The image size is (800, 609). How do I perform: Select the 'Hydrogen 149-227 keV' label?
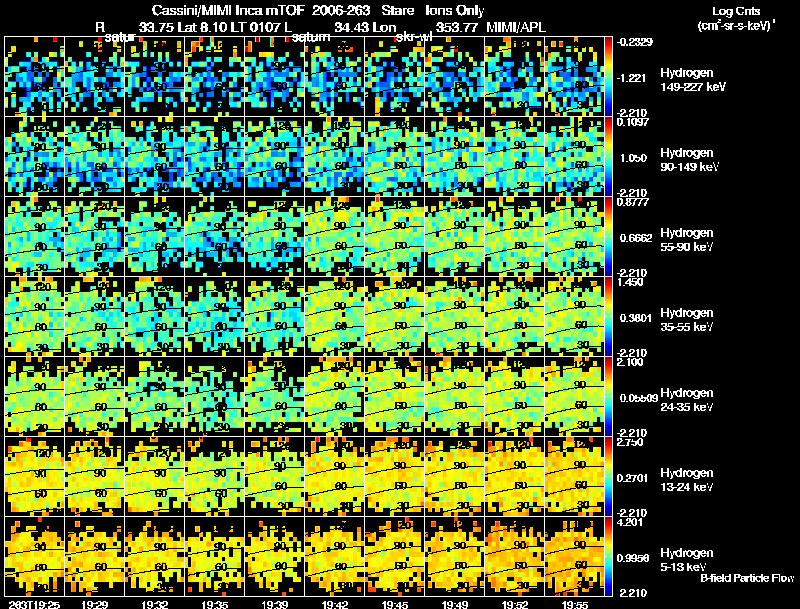[693, 80]
